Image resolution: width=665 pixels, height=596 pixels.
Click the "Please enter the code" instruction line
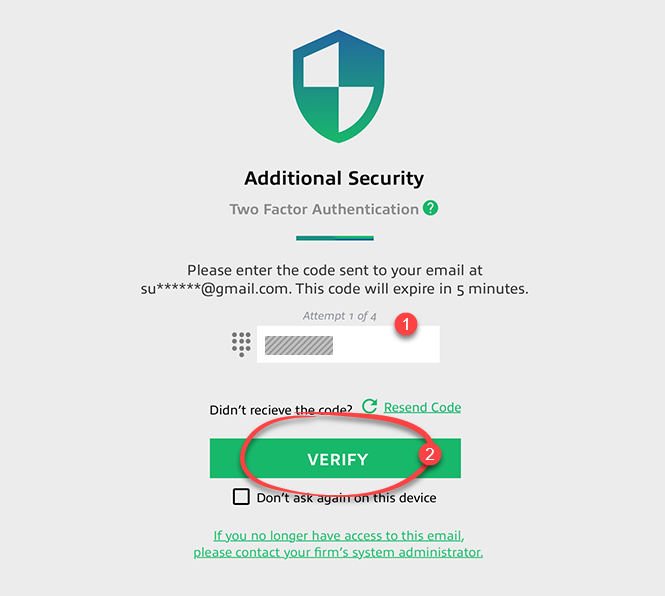335,270
